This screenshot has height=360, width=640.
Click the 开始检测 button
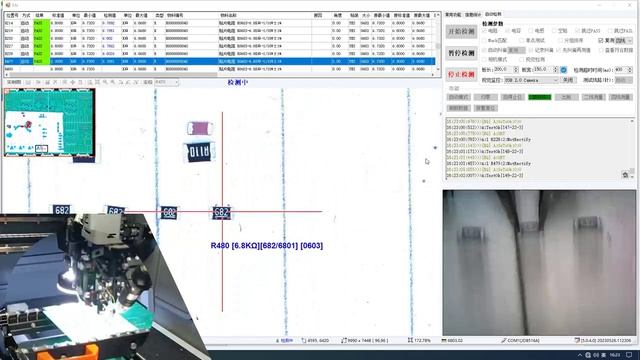[x=461, y=31]
